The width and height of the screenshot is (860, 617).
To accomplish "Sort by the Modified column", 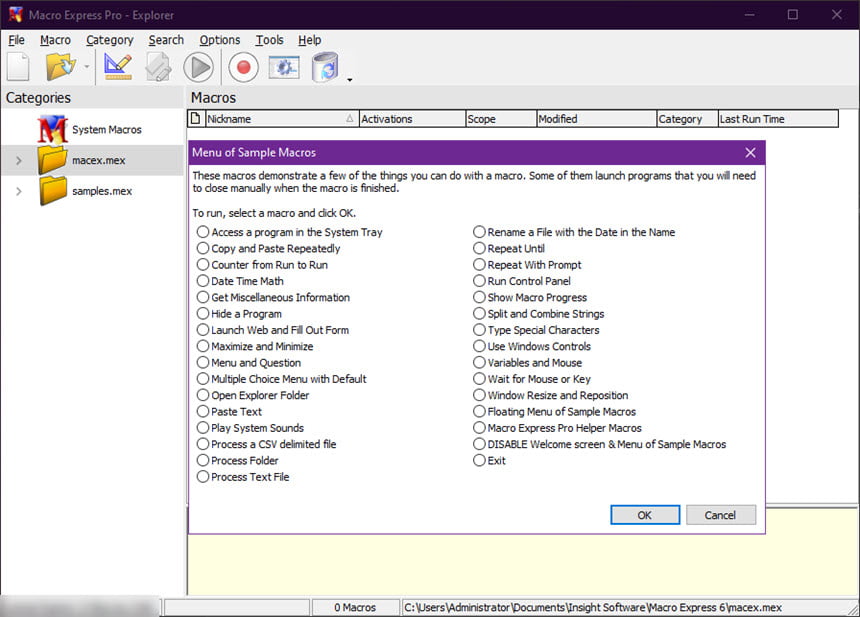I will pyautogui.click(x=597, y=118).
